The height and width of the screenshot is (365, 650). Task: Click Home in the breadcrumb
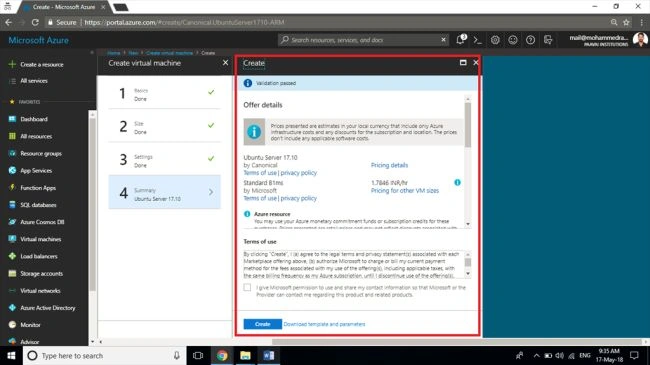pos(114,53)
